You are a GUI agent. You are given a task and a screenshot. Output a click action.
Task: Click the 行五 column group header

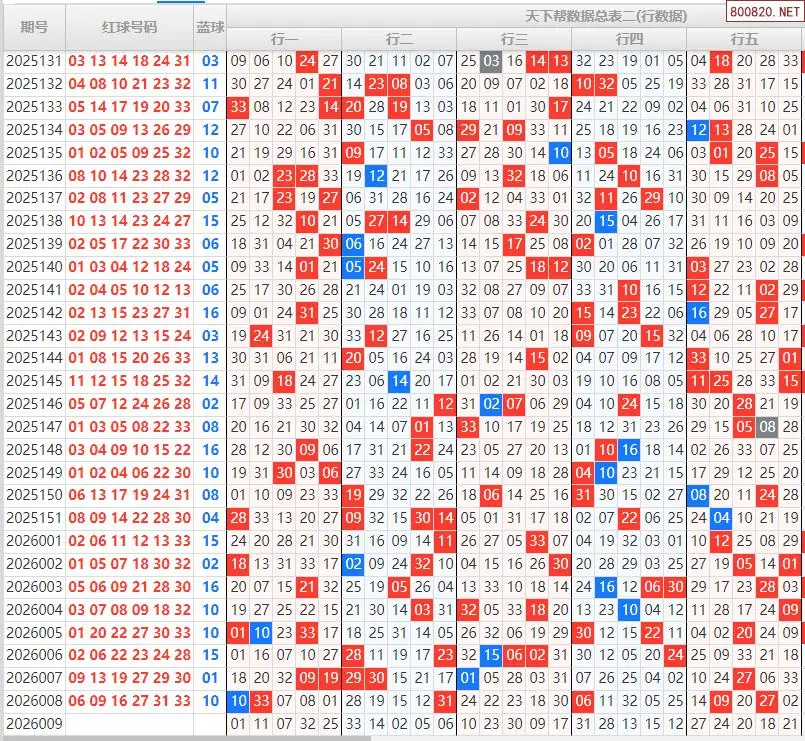(x=744, y=39)
